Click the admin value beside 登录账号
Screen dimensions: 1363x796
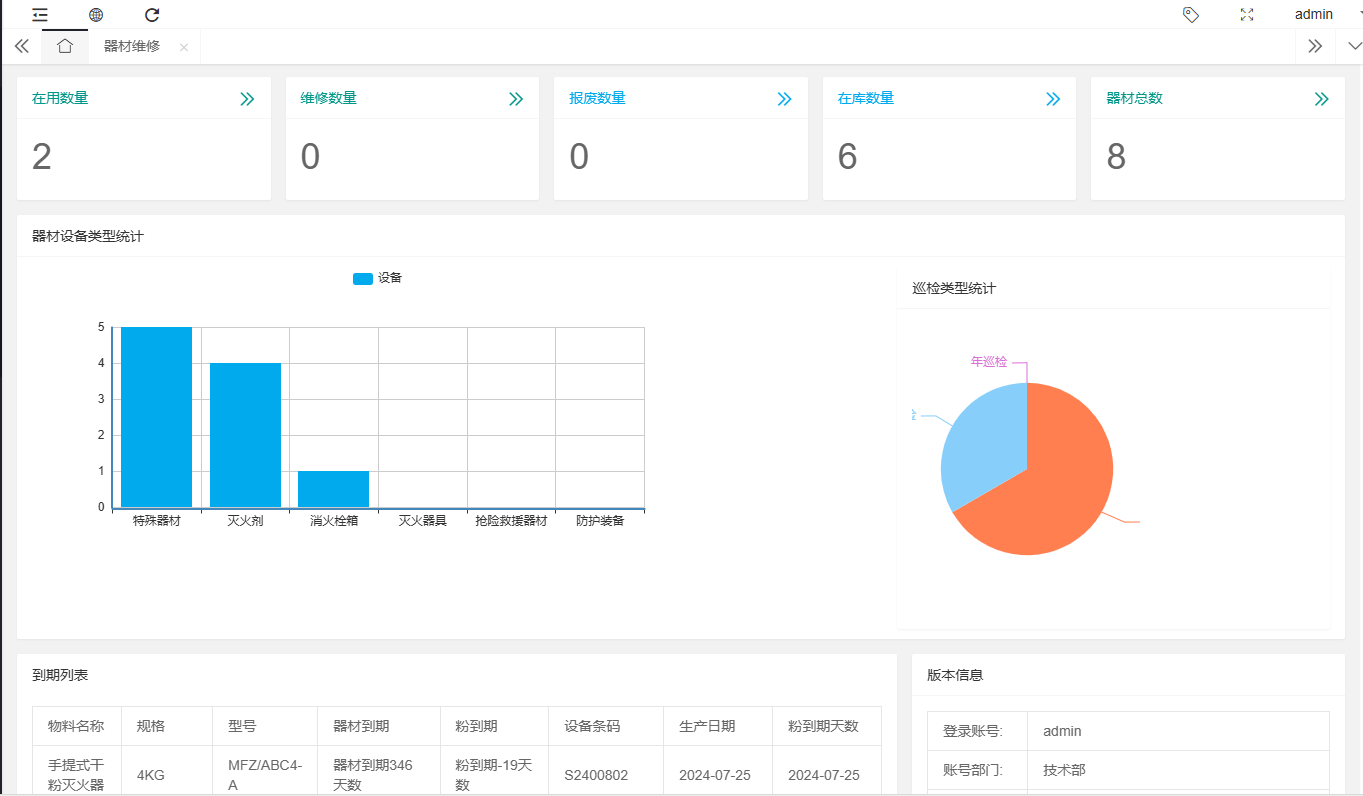point(1062,731)
